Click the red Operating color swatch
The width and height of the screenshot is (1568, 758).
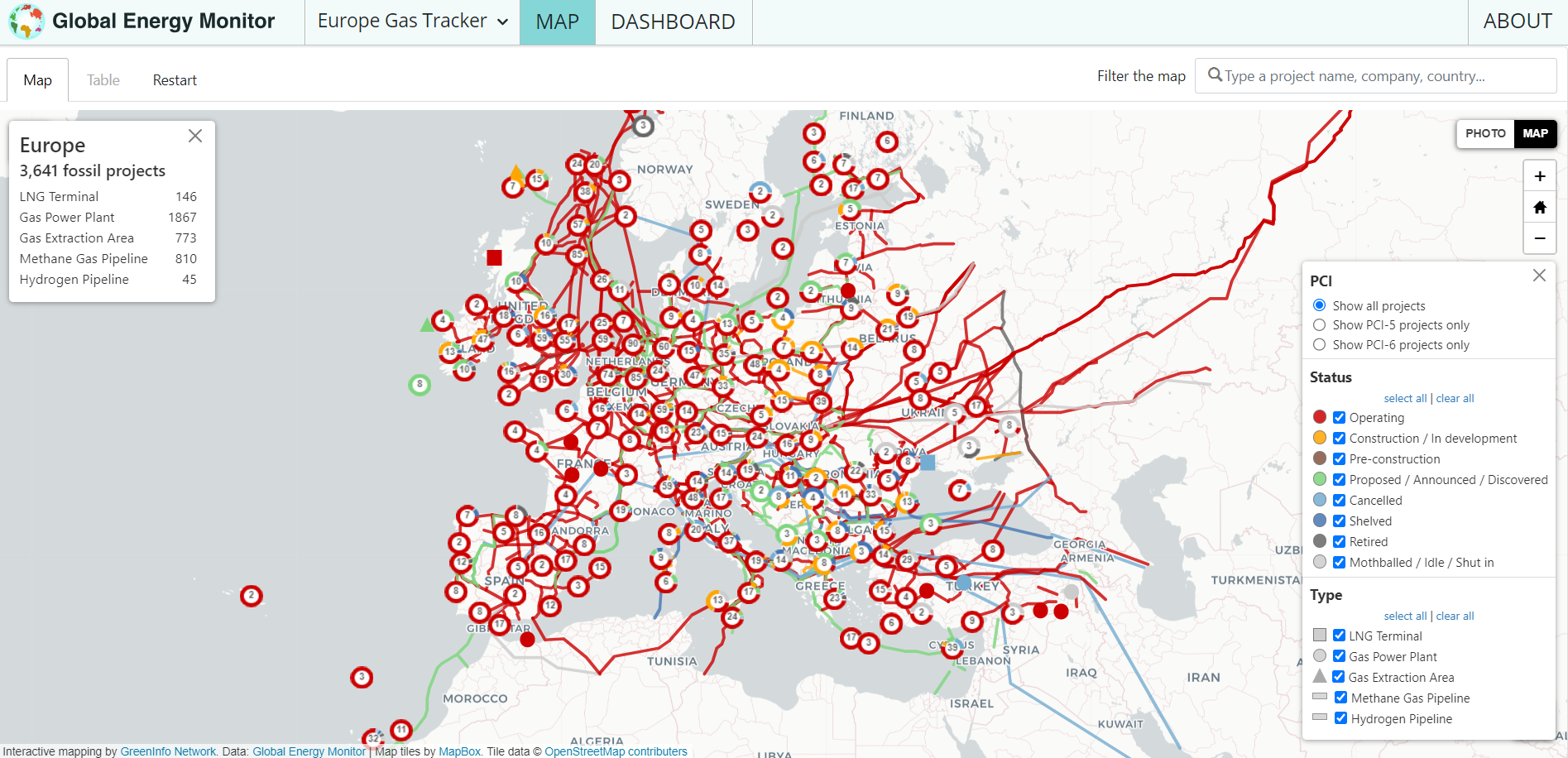pyautogui.click(x=1320, y=417)
